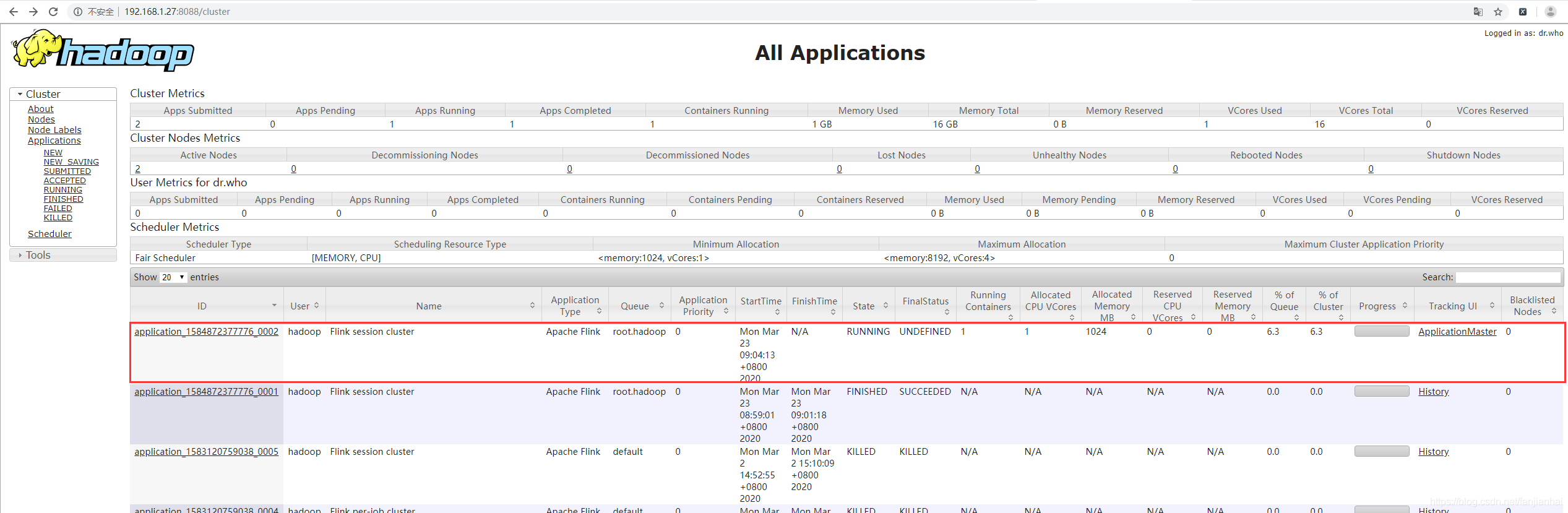Sort table by Allocated Memory MB column

coord(1112,306)
